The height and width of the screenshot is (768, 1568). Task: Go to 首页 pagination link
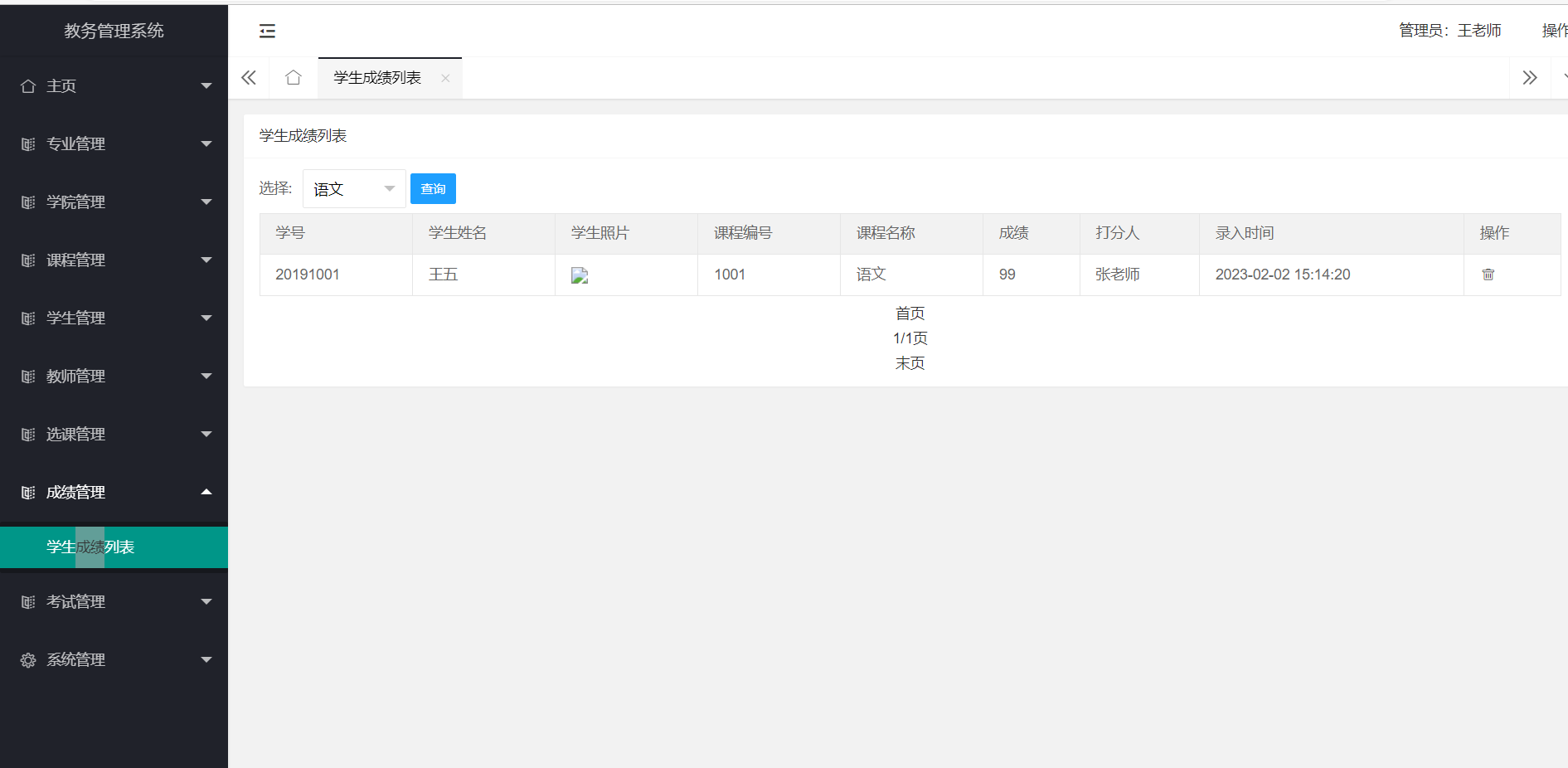pos(910,314)
